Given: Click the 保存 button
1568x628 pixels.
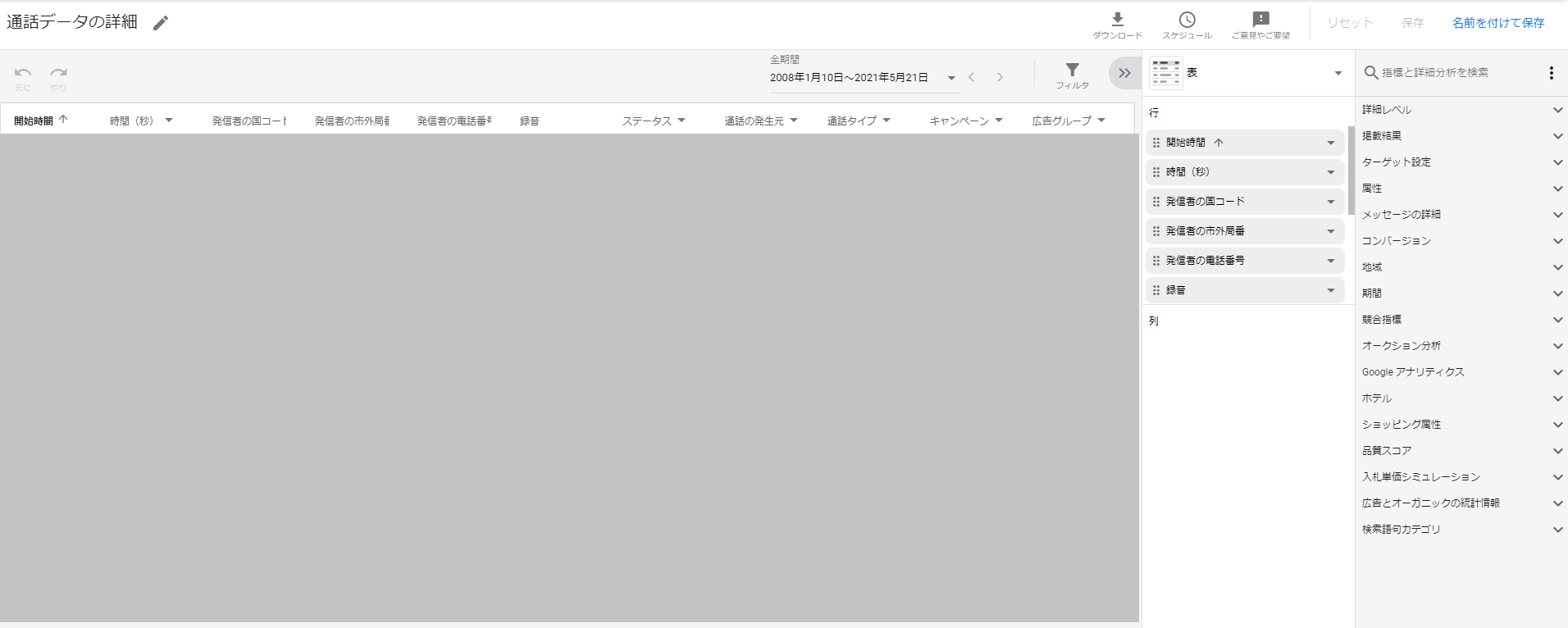Looking at the screenshot, I should pyautogui.click(x=1412, y=23).
